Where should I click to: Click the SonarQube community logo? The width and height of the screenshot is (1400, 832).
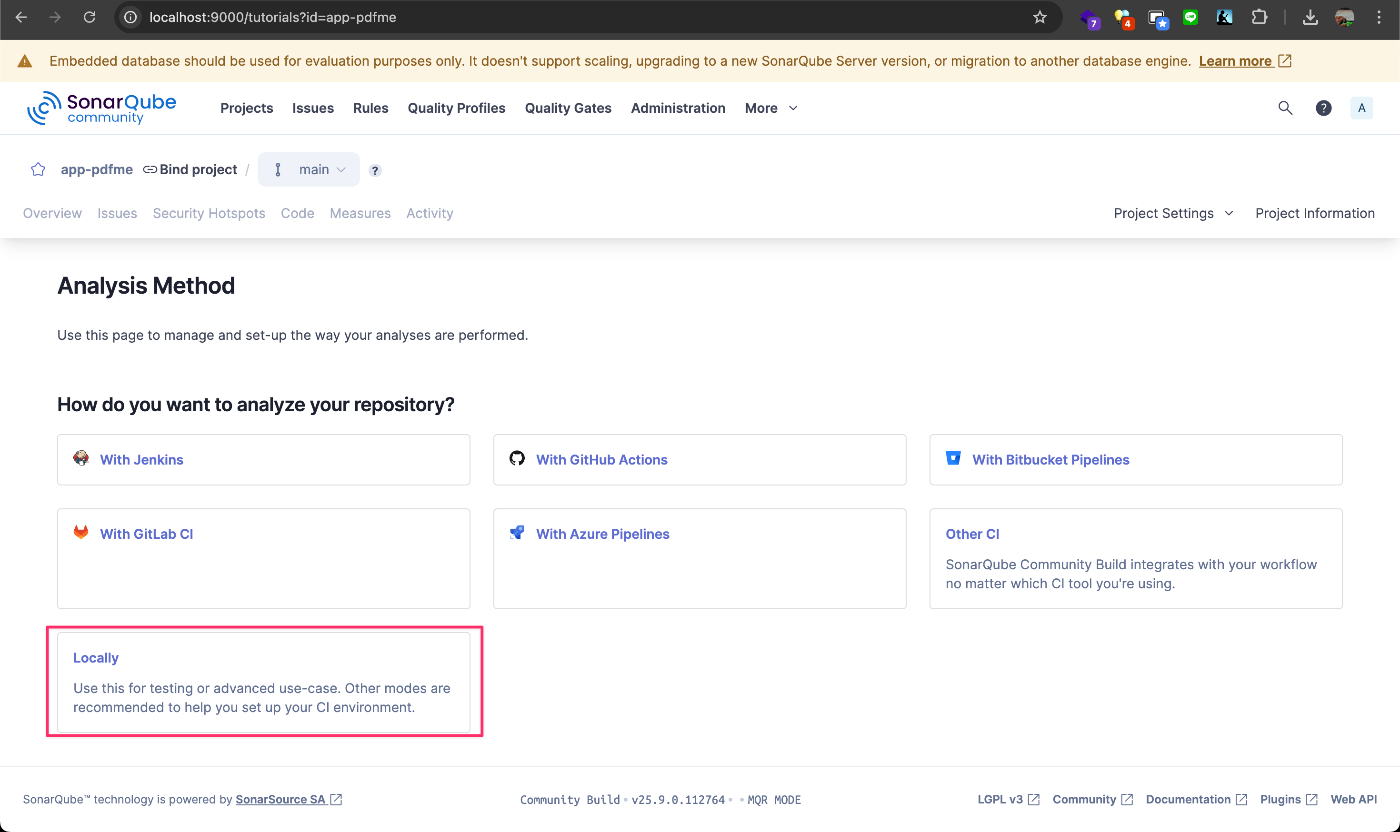click(102, 108)
